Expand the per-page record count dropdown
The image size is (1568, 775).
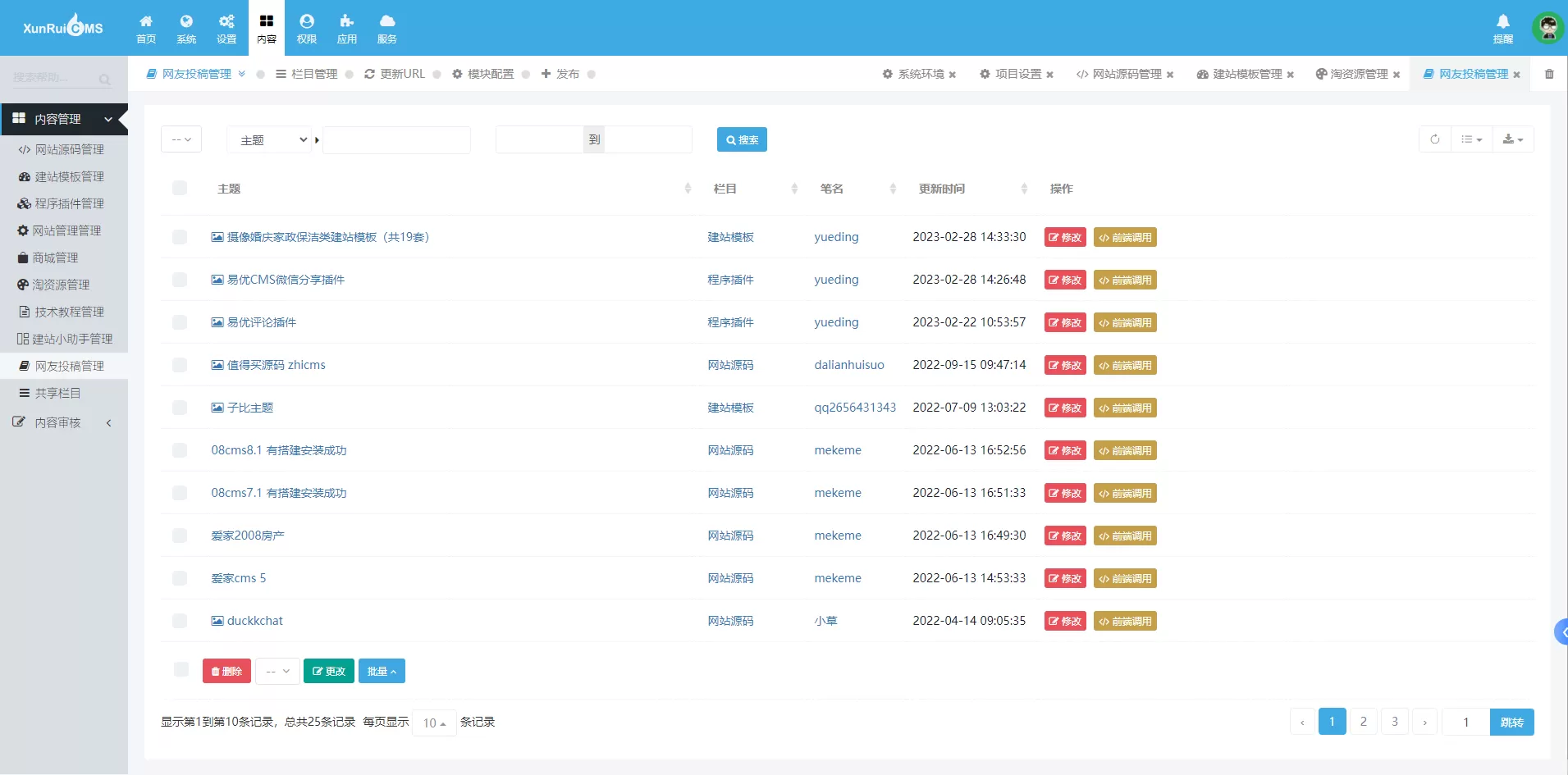click(x=434, y=723)
